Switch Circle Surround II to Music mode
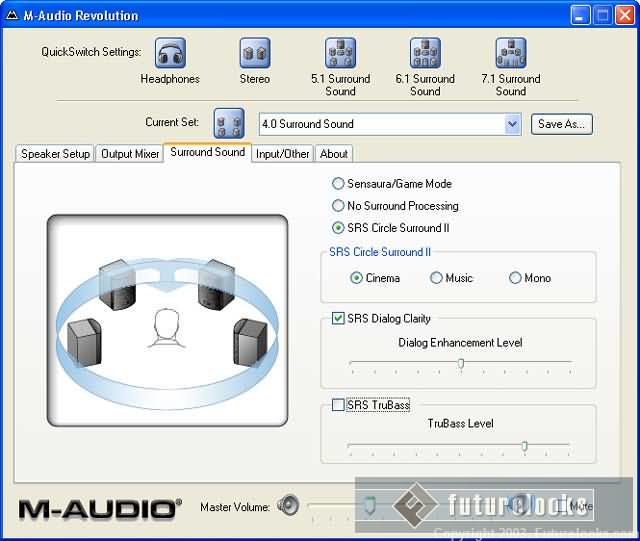Image resolution: width=640 pixels, height=541 pixels. point(436,278)
